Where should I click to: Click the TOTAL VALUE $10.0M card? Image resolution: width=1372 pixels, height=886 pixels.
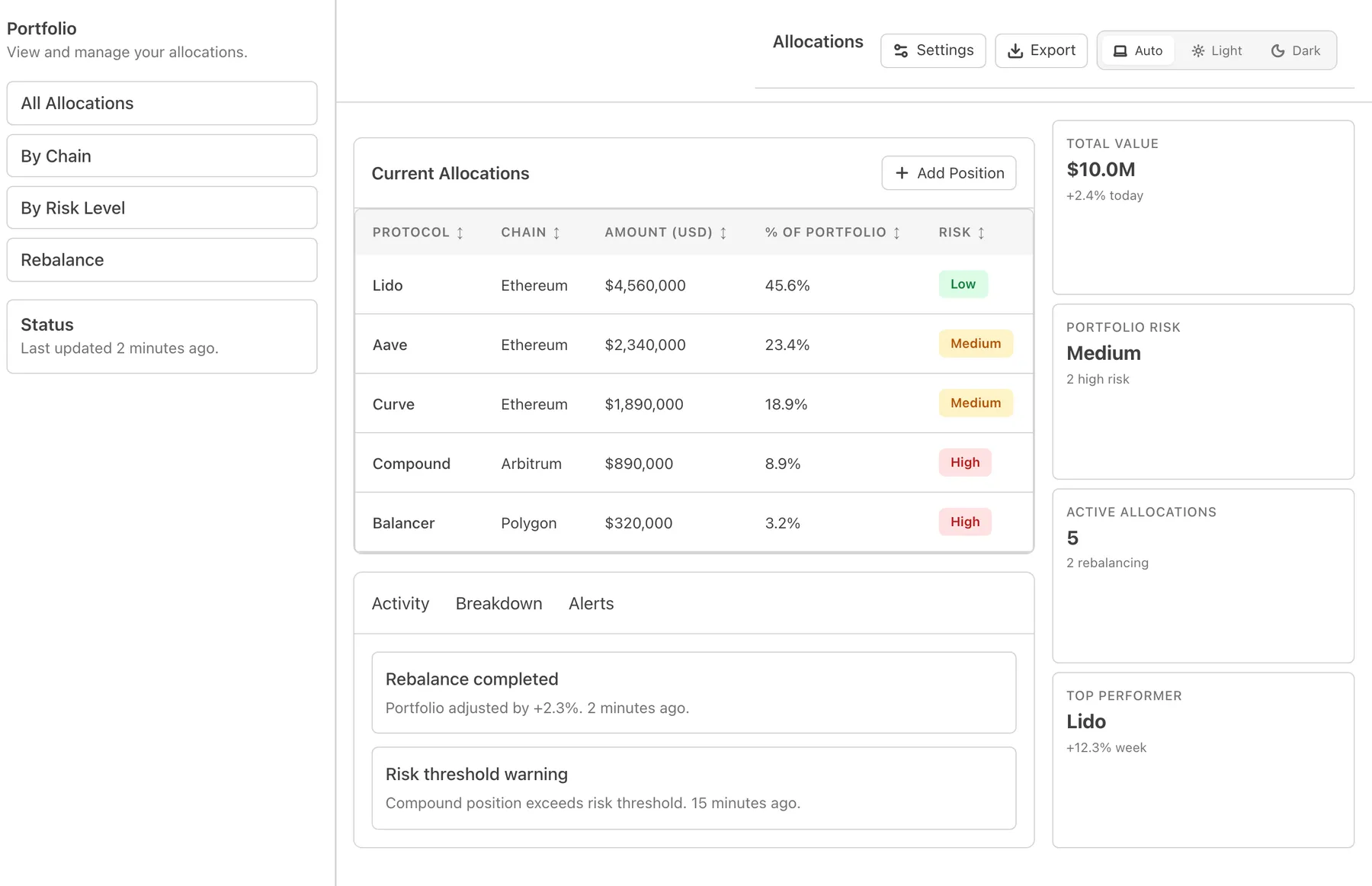(x=1203, y=207)
